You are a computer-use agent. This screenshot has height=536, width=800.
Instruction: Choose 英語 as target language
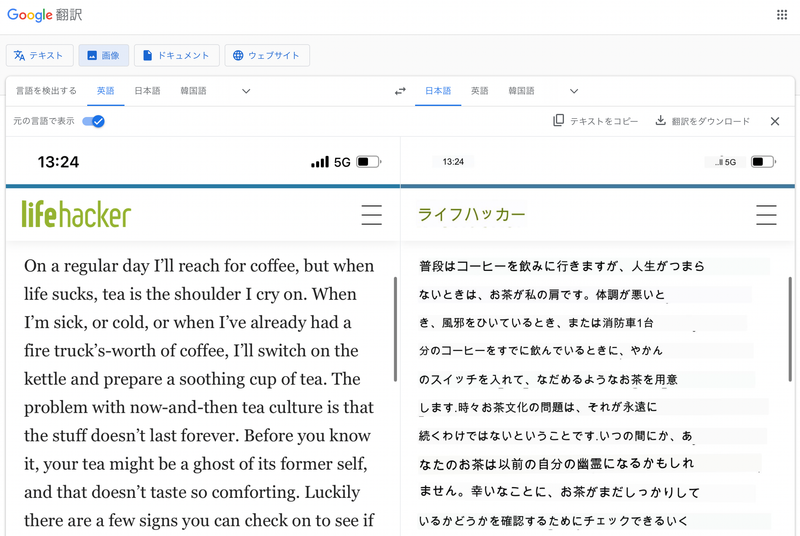[480, 91]
